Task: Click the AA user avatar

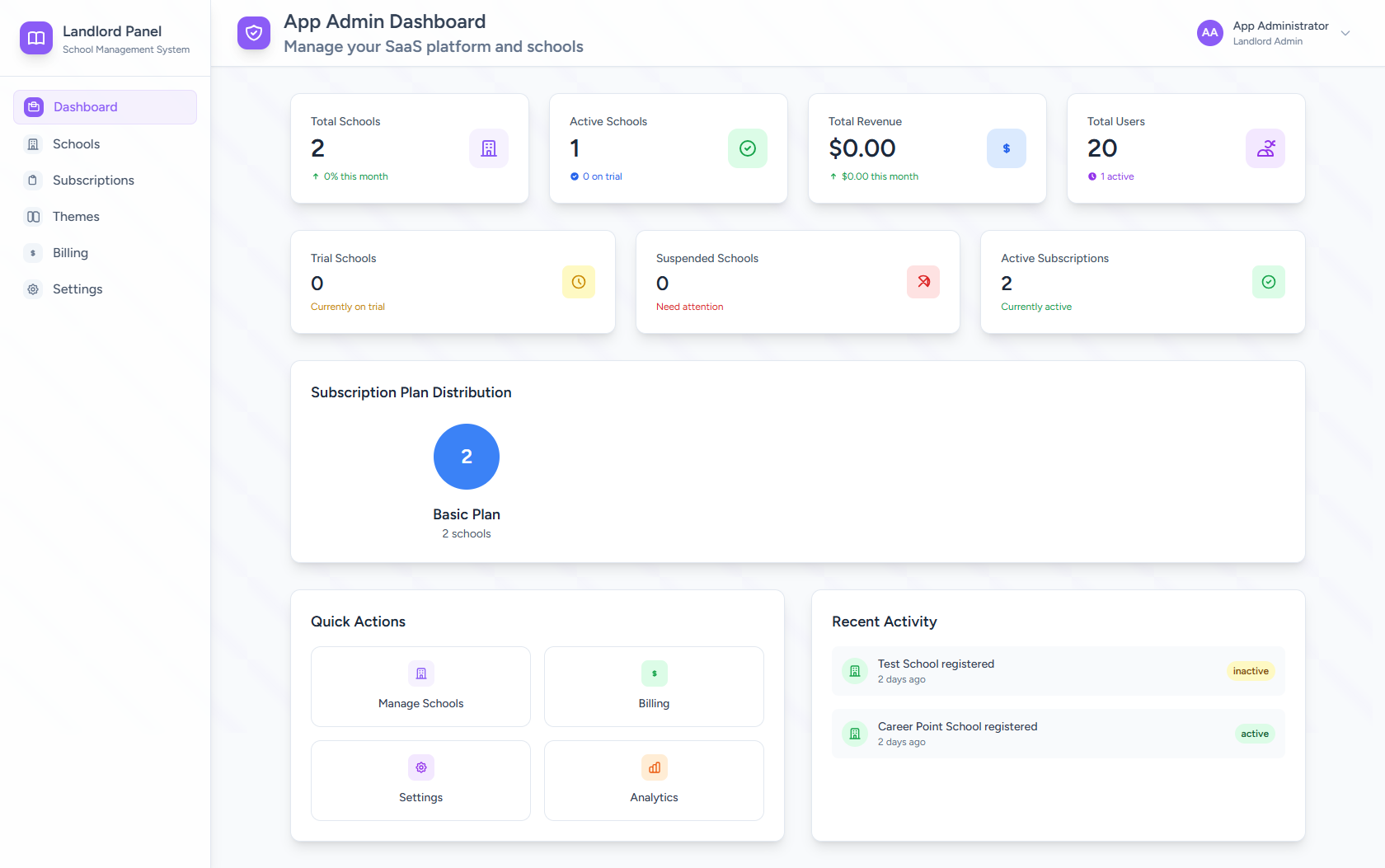Action: tap(1209, 33)
